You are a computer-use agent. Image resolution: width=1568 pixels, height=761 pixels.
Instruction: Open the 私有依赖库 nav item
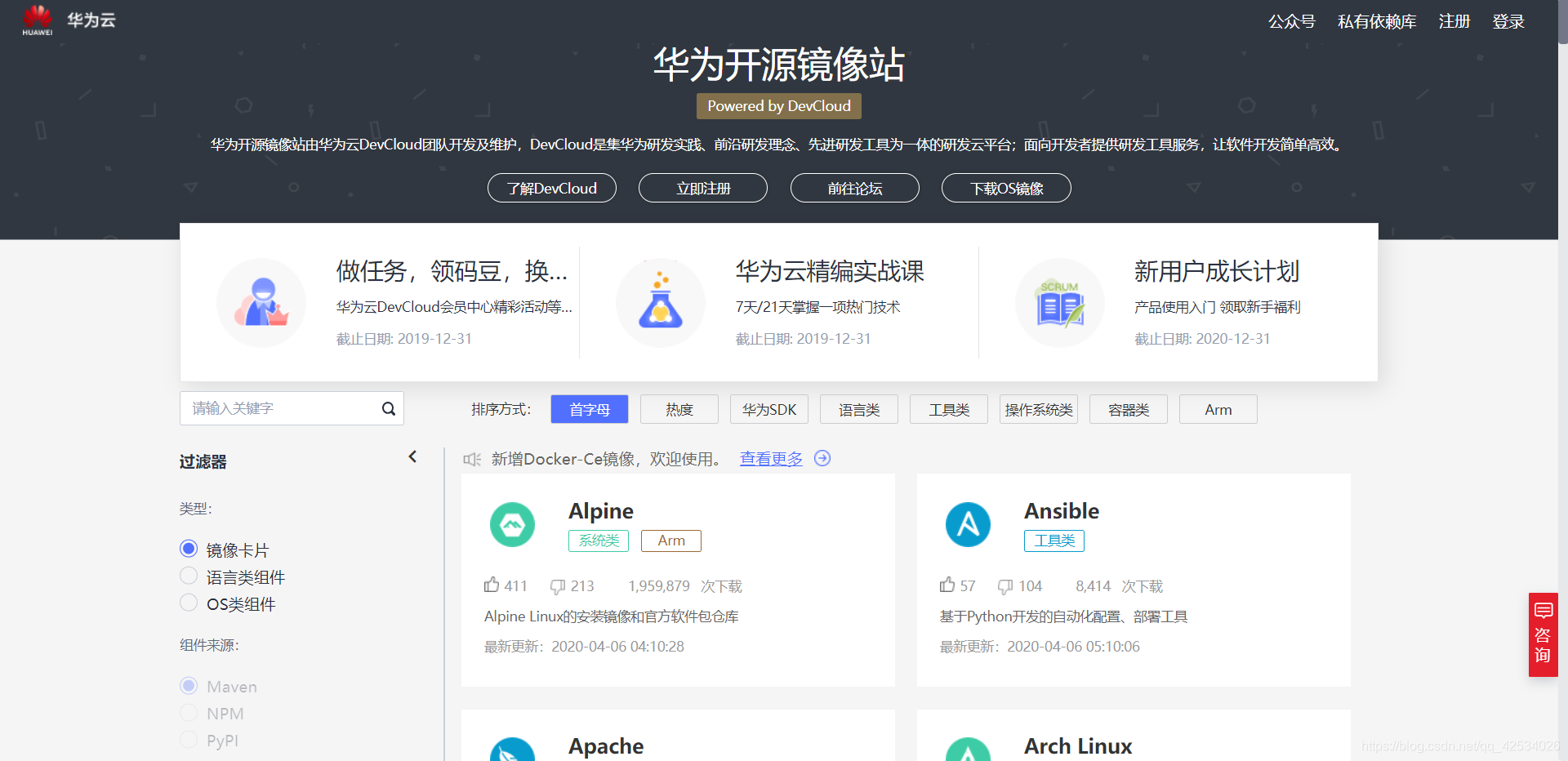[1377, 22]
